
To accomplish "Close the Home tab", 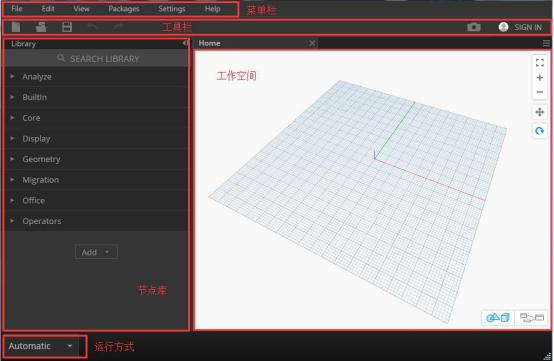I will pyautogui.click(x=312, y=43).
